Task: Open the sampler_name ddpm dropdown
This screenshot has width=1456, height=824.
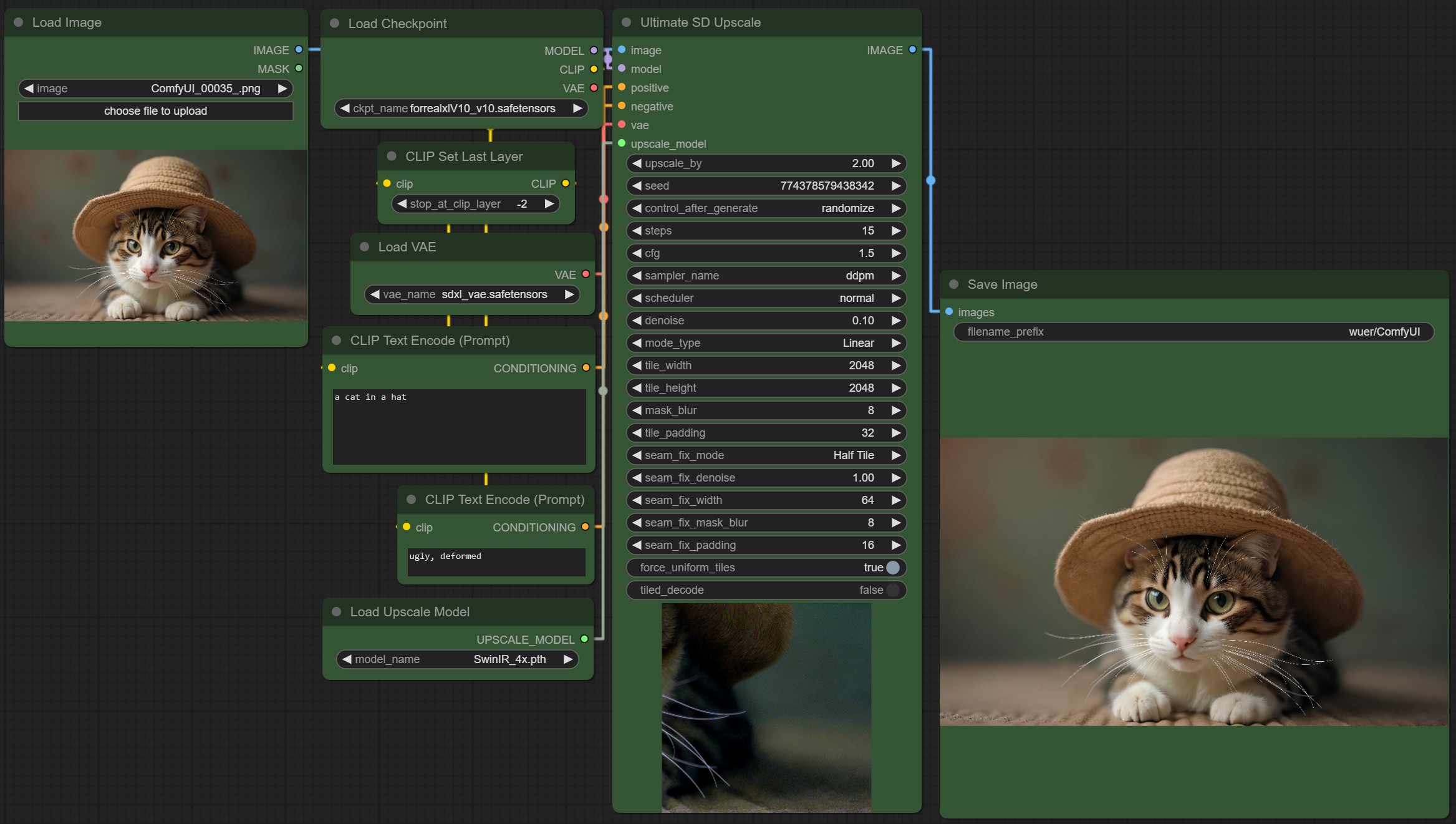Action: [765, 276]
